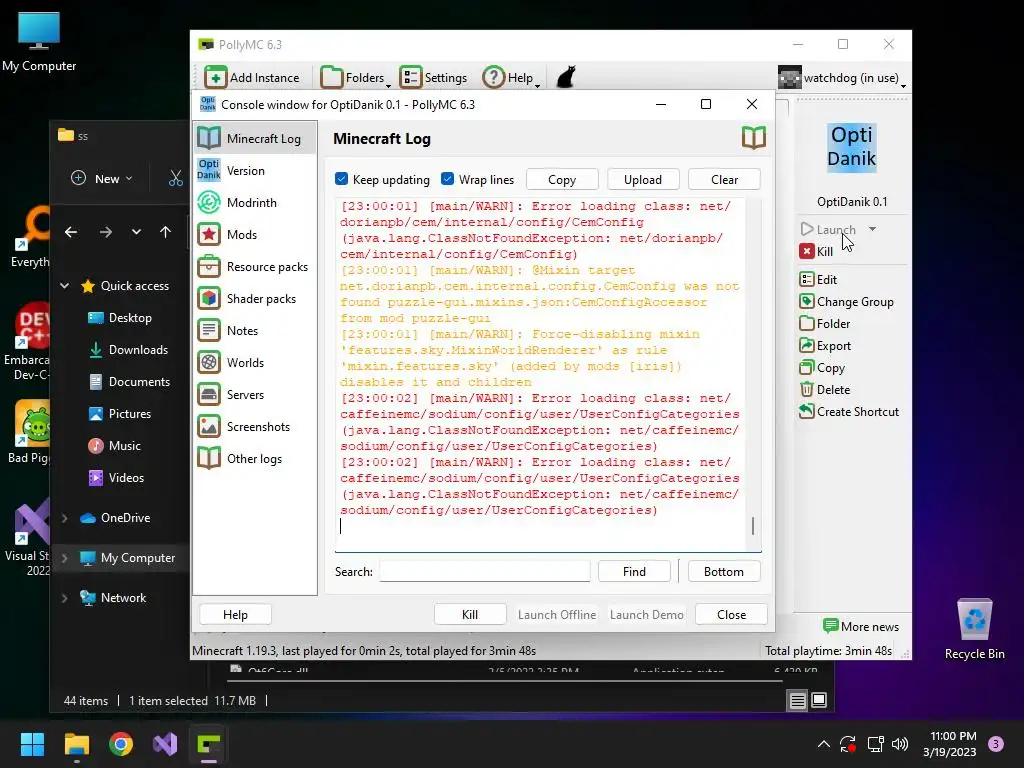Select Pictures in File Explorer sidebar
The height and width of the screenshot is (768, 1024).
click(120, 413)
